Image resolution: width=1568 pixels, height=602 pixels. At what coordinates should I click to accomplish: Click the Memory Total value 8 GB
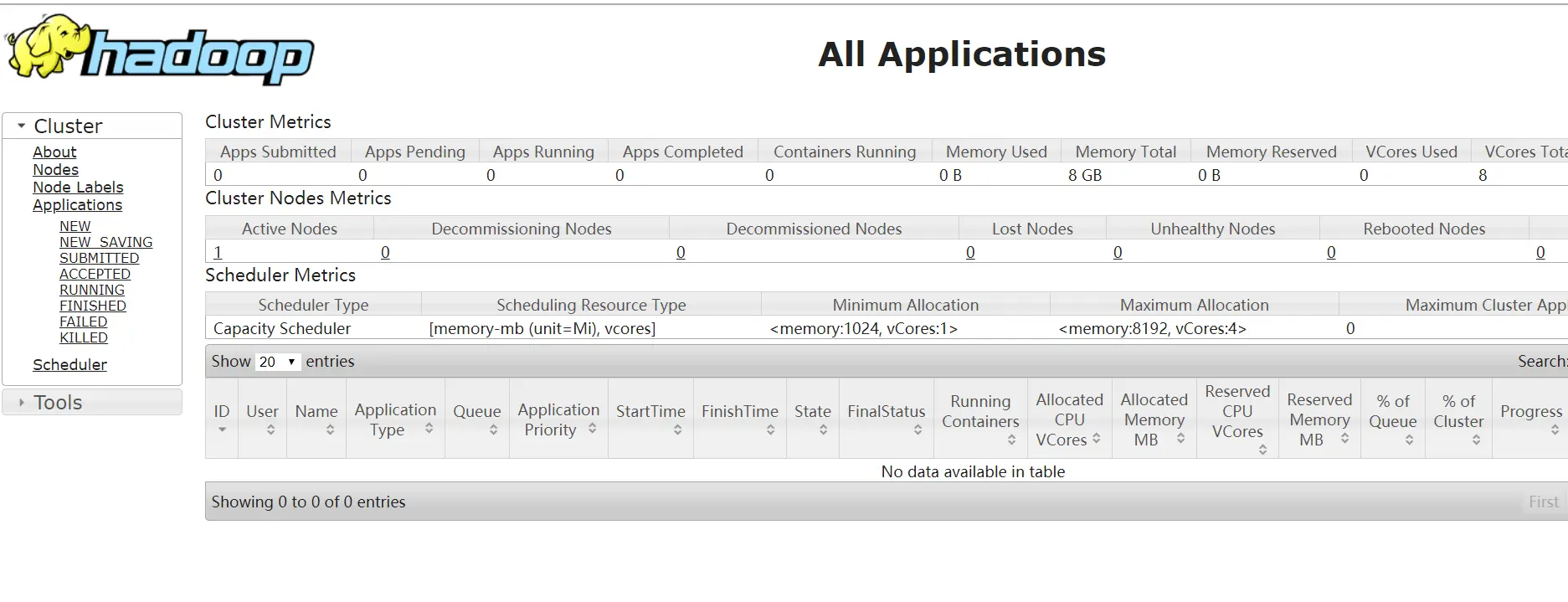point(1085,175)
